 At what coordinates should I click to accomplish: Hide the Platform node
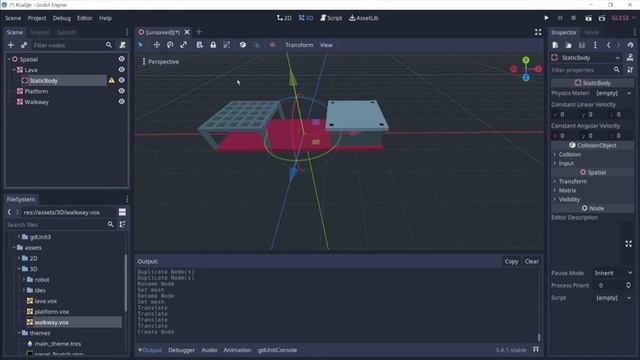coord(122,91)
